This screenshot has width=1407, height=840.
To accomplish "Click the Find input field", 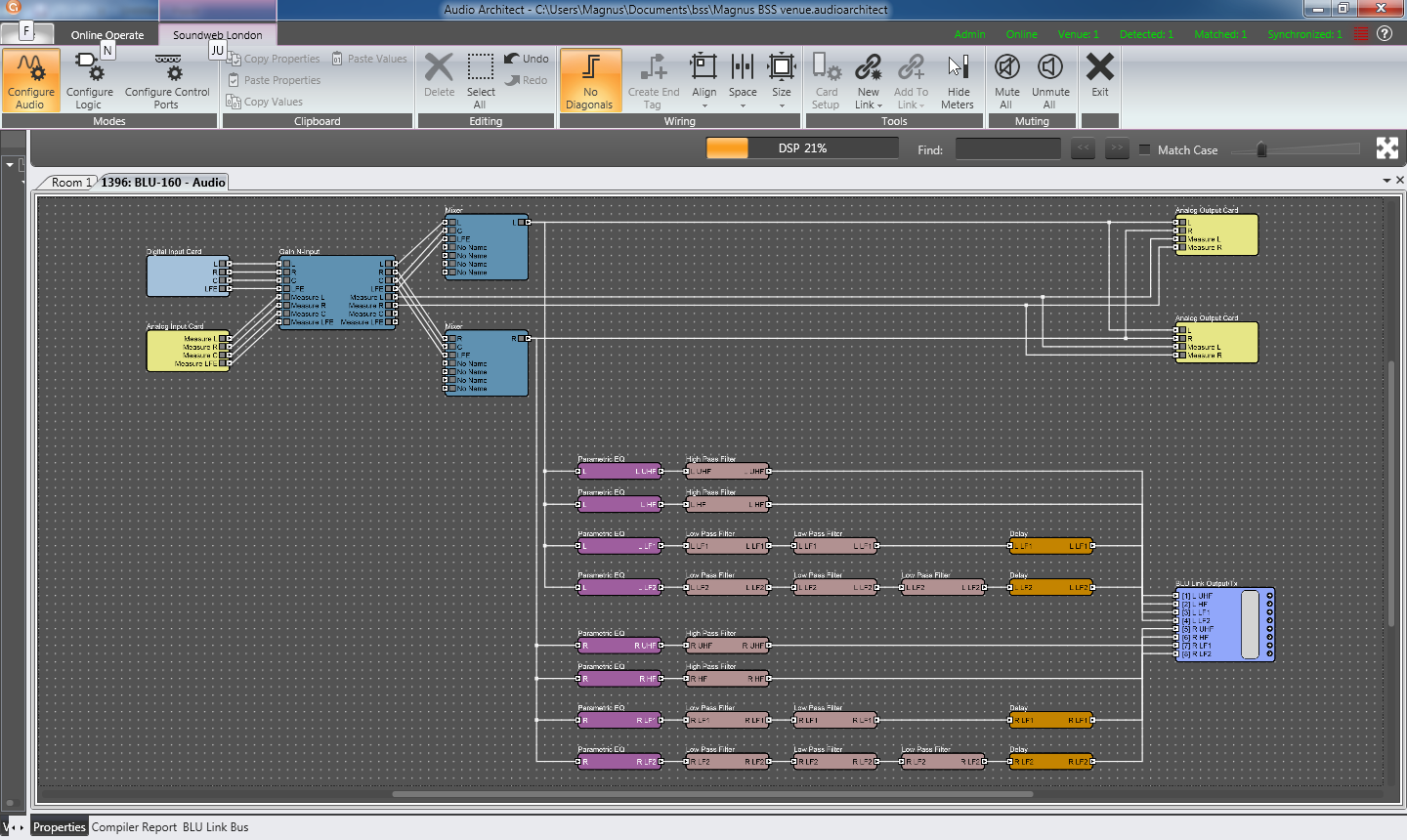I will 1007,148.
